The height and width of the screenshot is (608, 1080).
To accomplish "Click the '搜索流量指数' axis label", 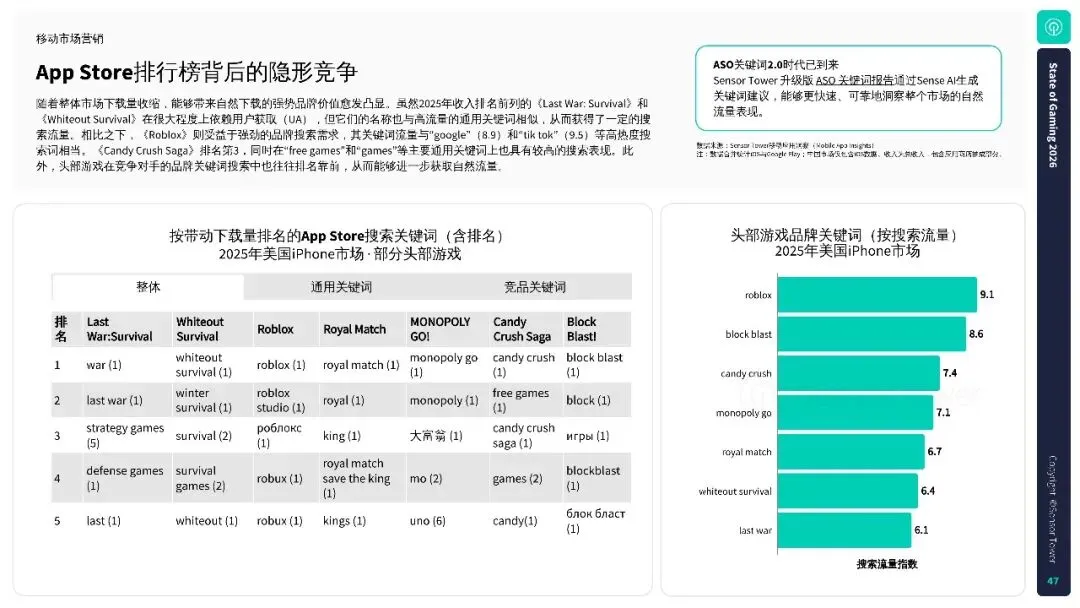I will (886, 564).
